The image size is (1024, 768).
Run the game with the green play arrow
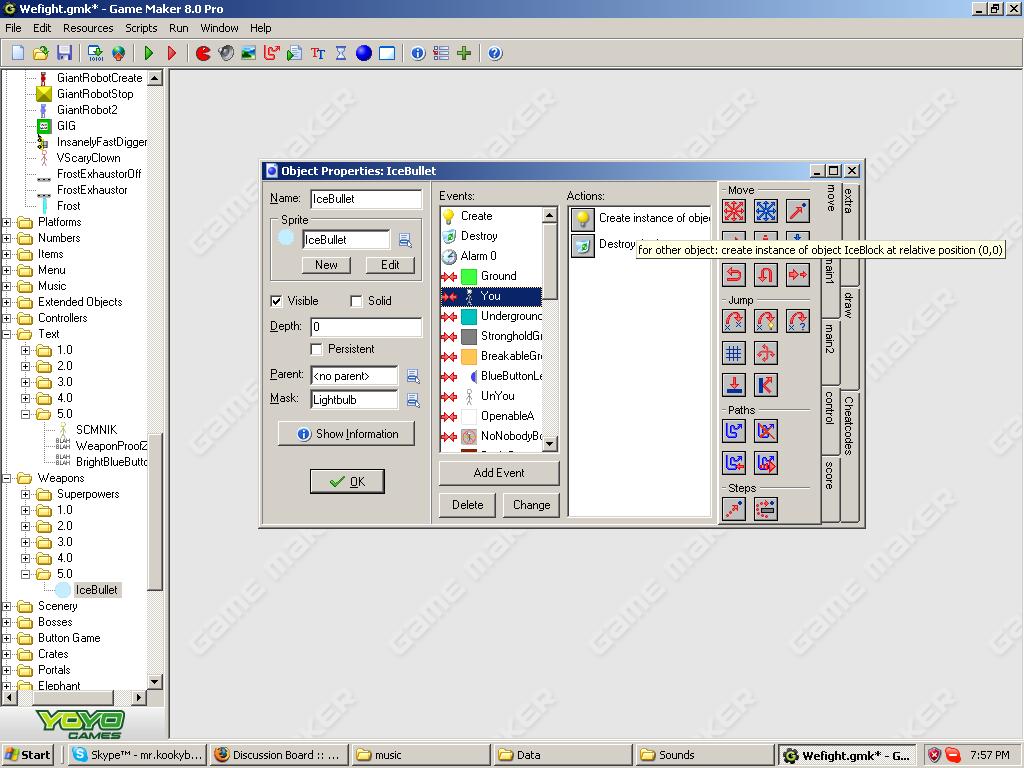pos(149,53)
